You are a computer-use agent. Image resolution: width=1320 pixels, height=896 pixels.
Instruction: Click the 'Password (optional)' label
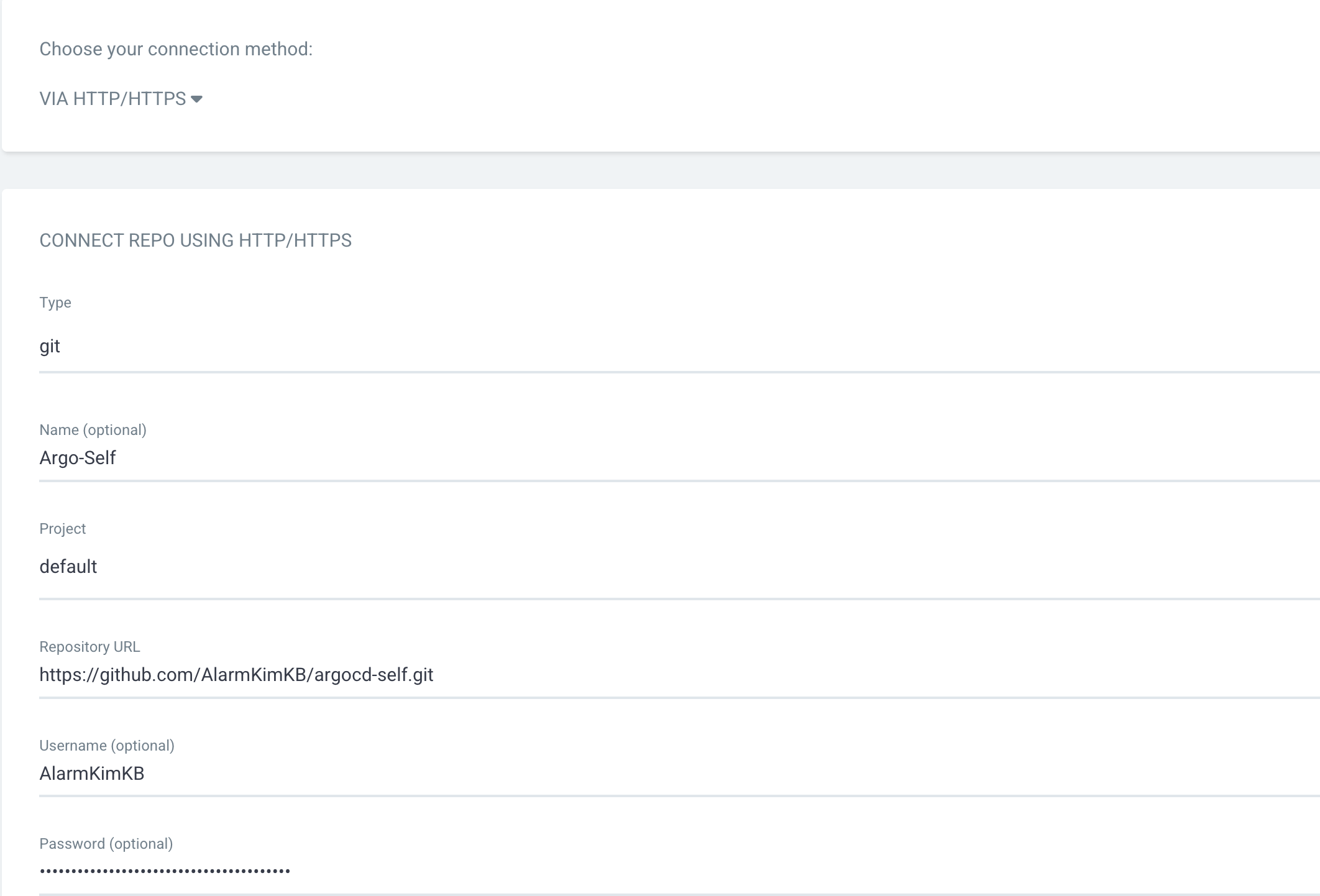(x=106, y=844)
